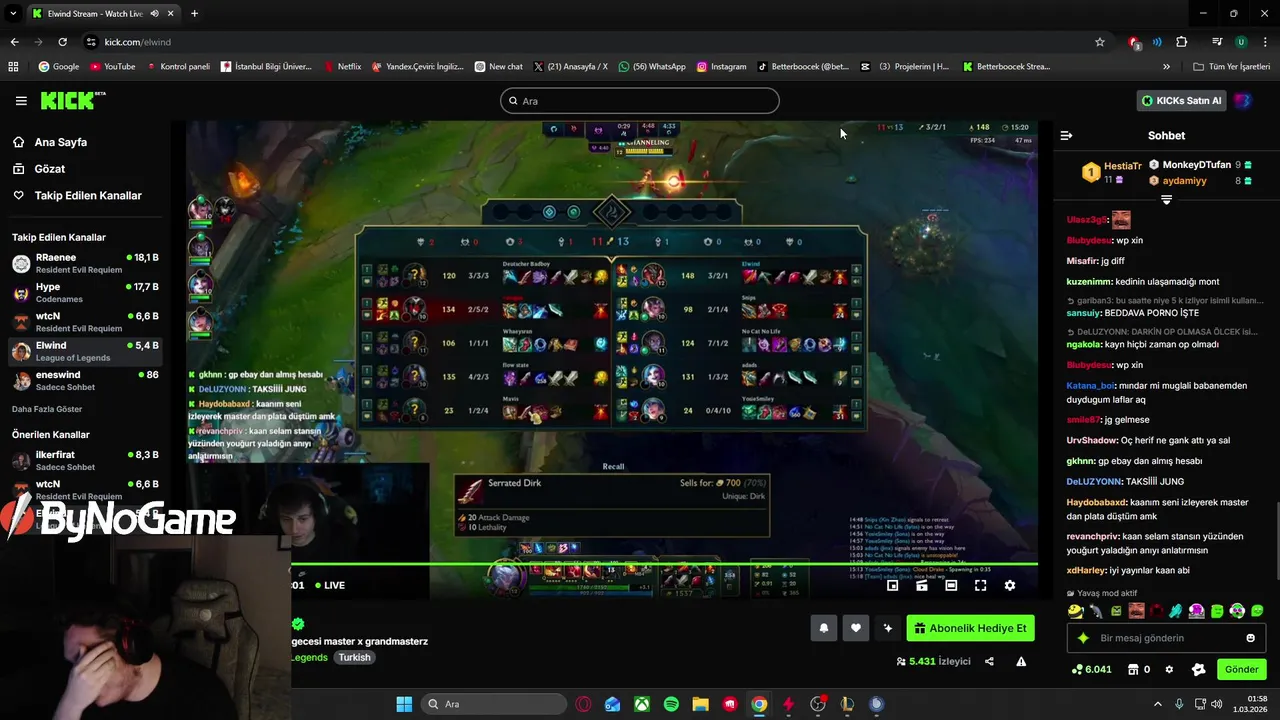The width and height of the screenshot is (1280, 720).
Task: Expand Daha Fazla Göster in followed channels
Action: tap(47, 409)
